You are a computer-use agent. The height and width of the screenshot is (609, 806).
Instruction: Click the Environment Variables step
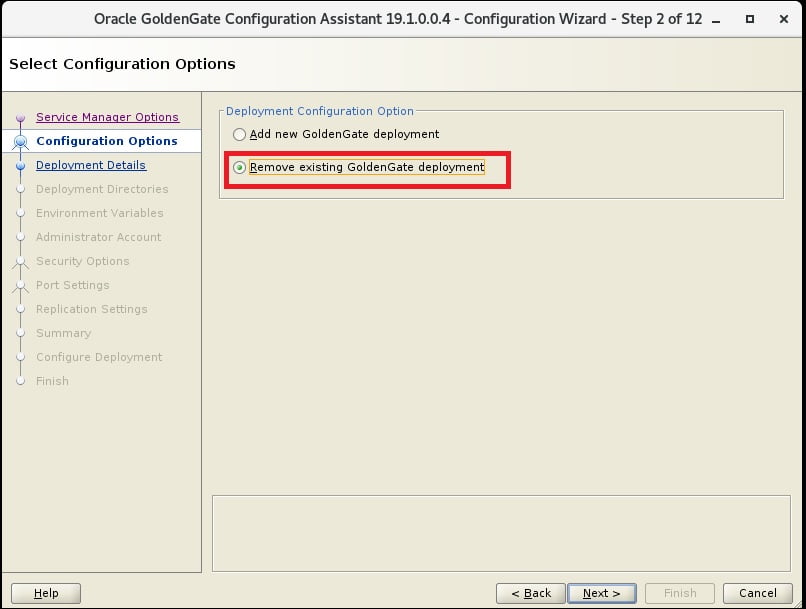[100, 213]
